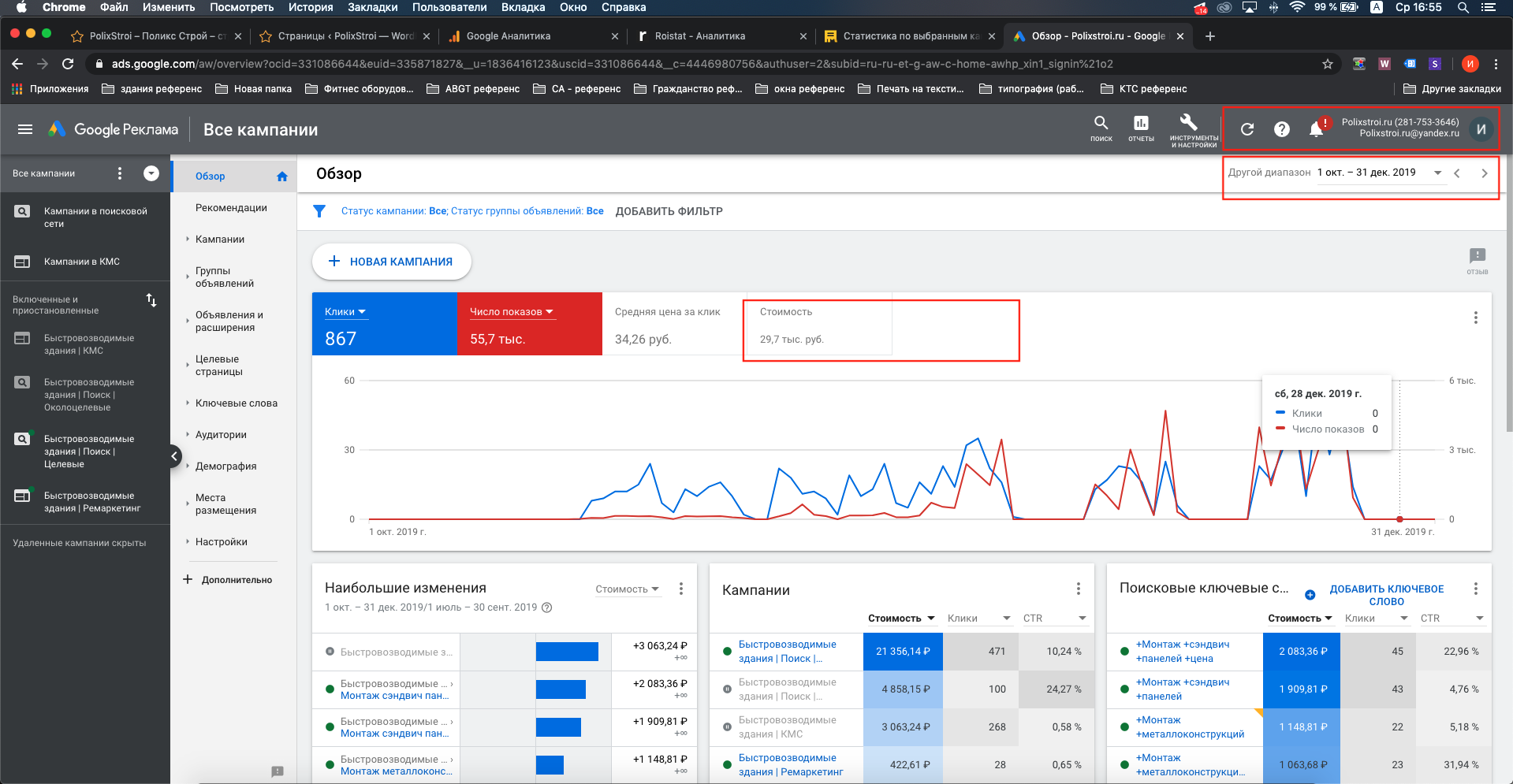Open the info icon next to comparison dates
The width and height of the screenshot is (1513, 784).
[547, 608]
